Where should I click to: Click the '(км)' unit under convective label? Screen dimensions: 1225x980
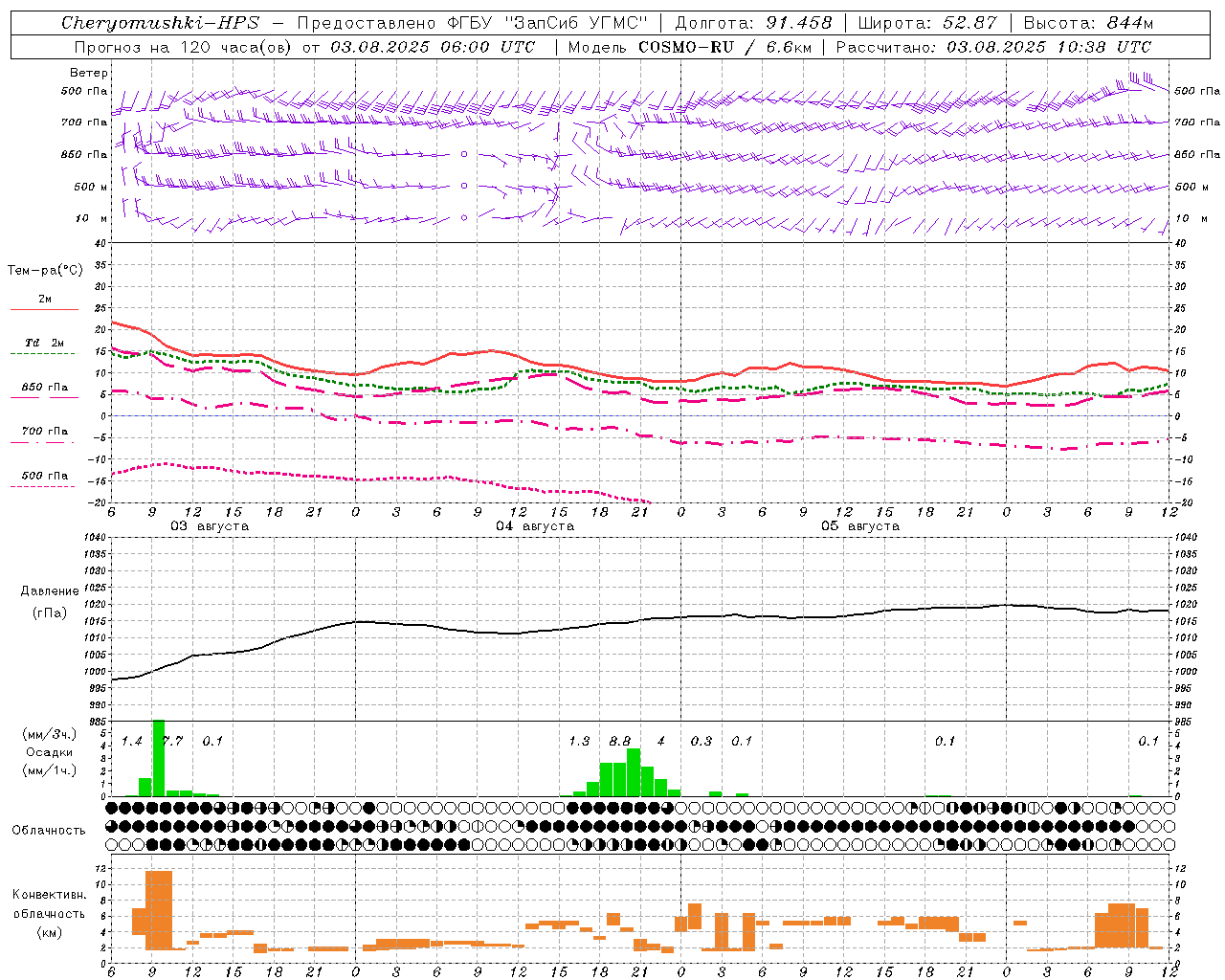click(49, 932)
